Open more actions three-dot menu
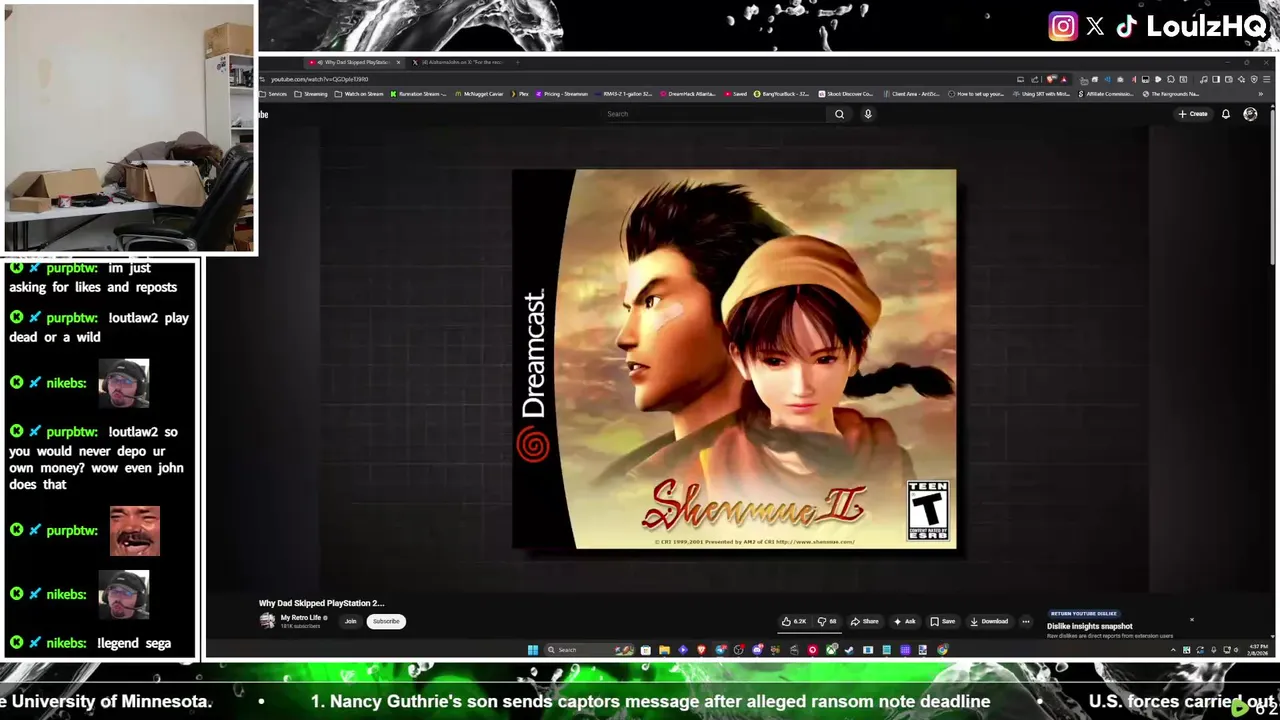This screenshot has width=1280, height=720. pyautogui.click(x=1025, y=621)
